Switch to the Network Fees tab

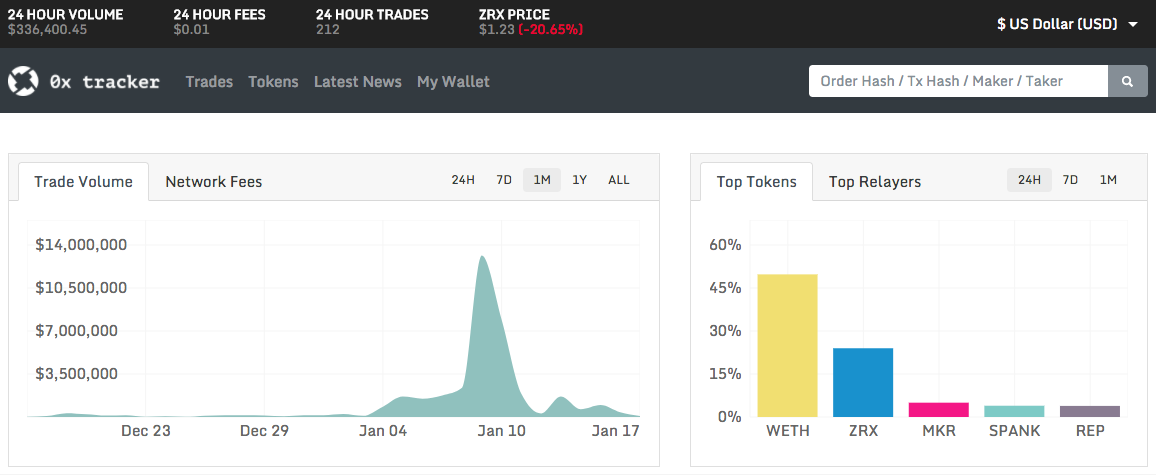(214, 181)
